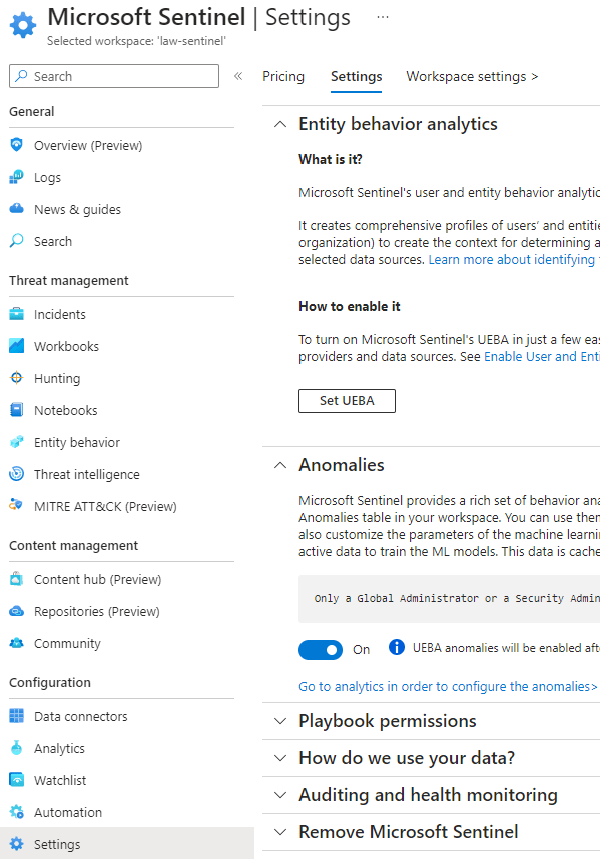600x866 pixels.
Task: Click the Data connectors grid icon
Action: 16,716
